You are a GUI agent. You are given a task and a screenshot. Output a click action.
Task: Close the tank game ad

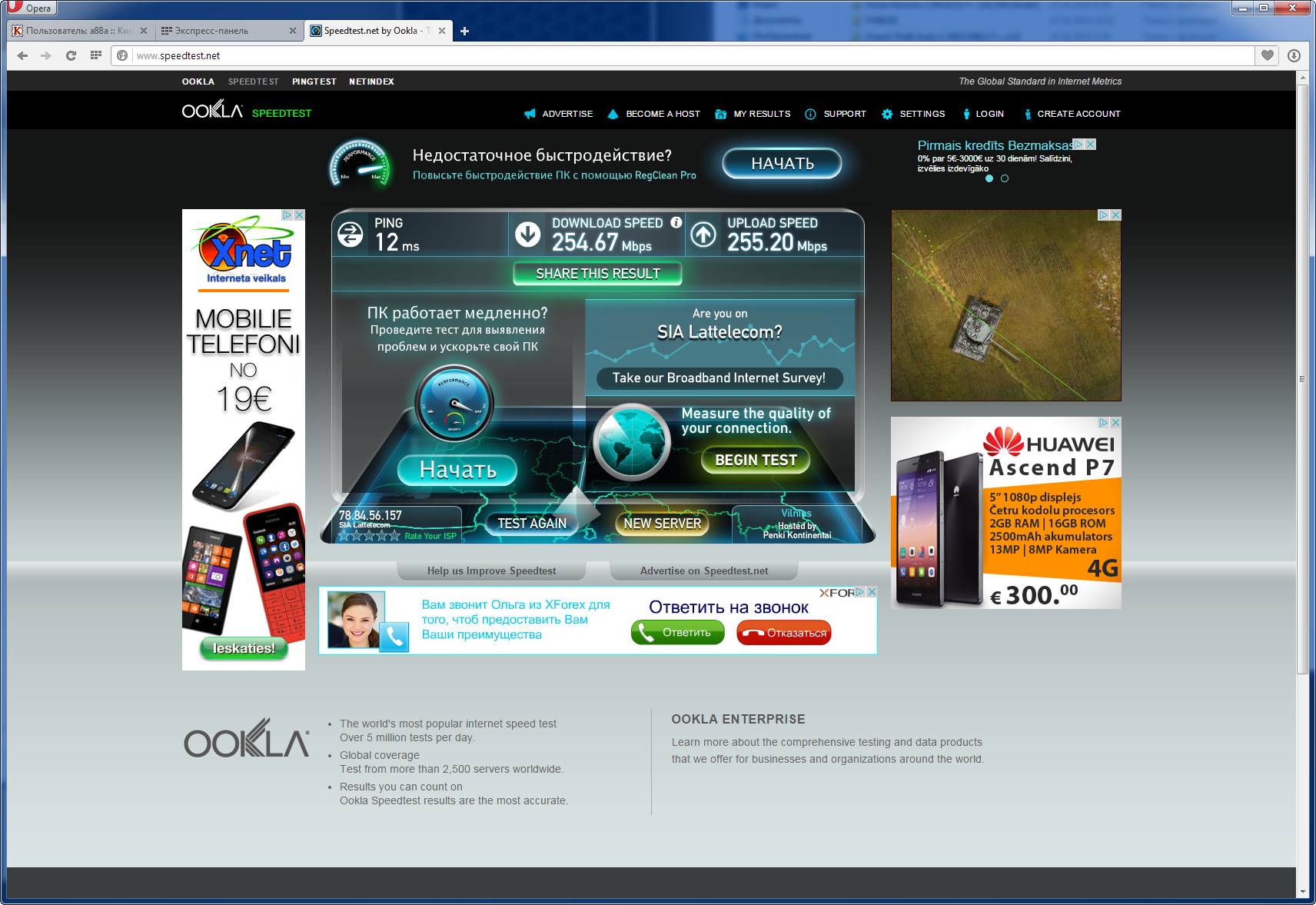click(x=1115, y=215)
